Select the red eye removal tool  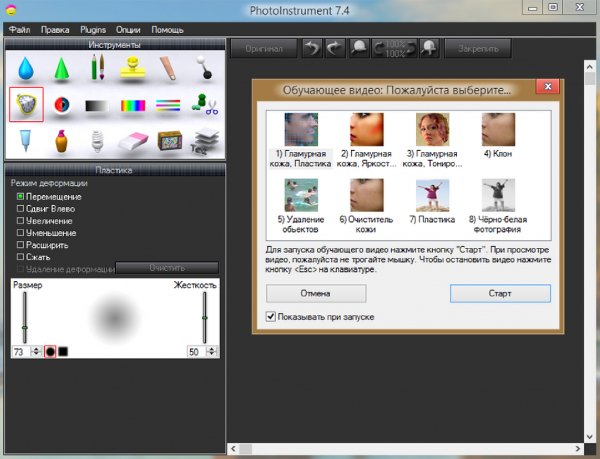(62, 104)
